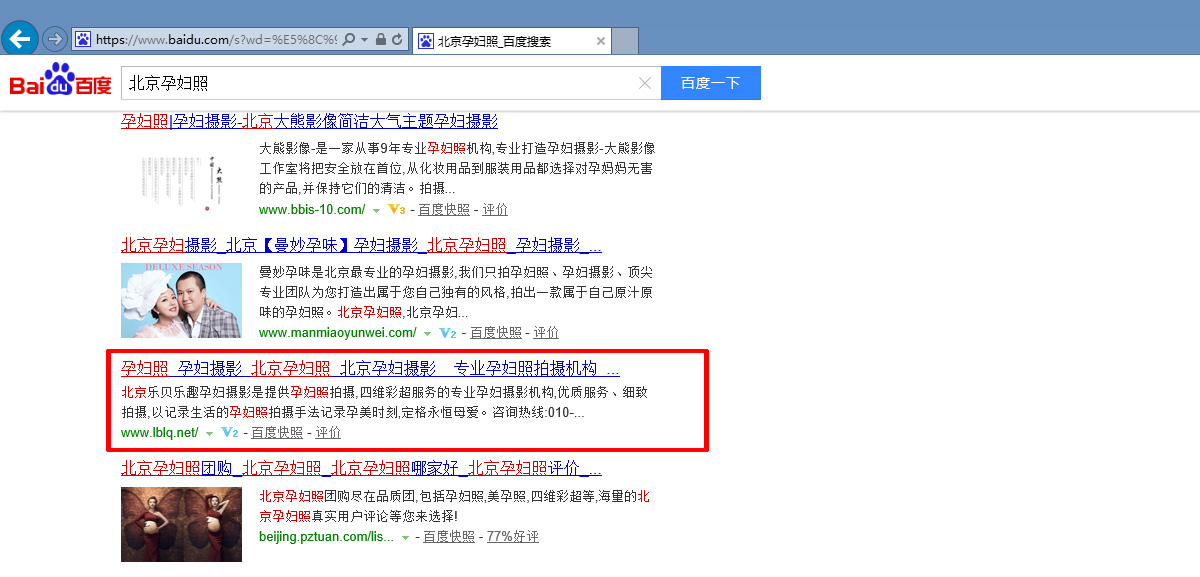
Task: Click the 百度一下 search button
Action: point(710,83)
